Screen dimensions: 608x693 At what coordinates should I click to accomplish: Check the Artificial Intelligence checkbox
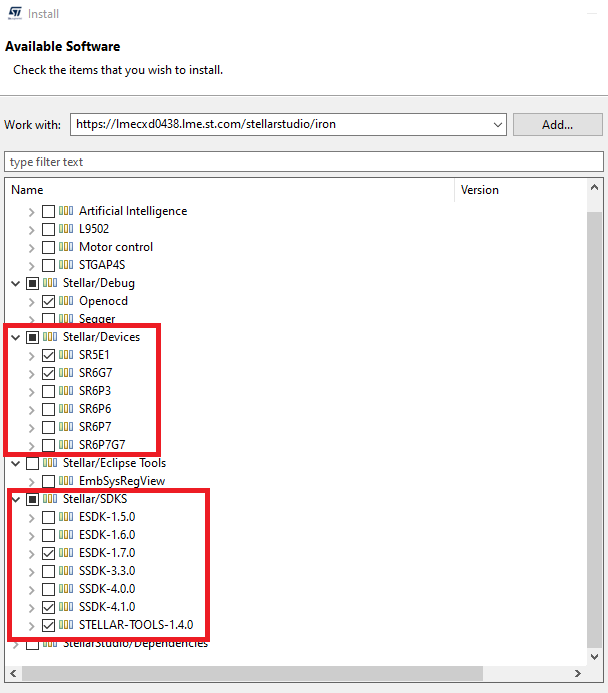(48, 211)
